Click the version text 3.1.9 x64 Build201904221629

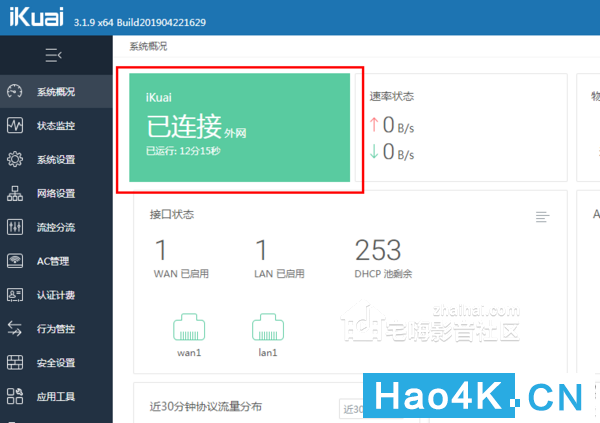pos(140,22)
